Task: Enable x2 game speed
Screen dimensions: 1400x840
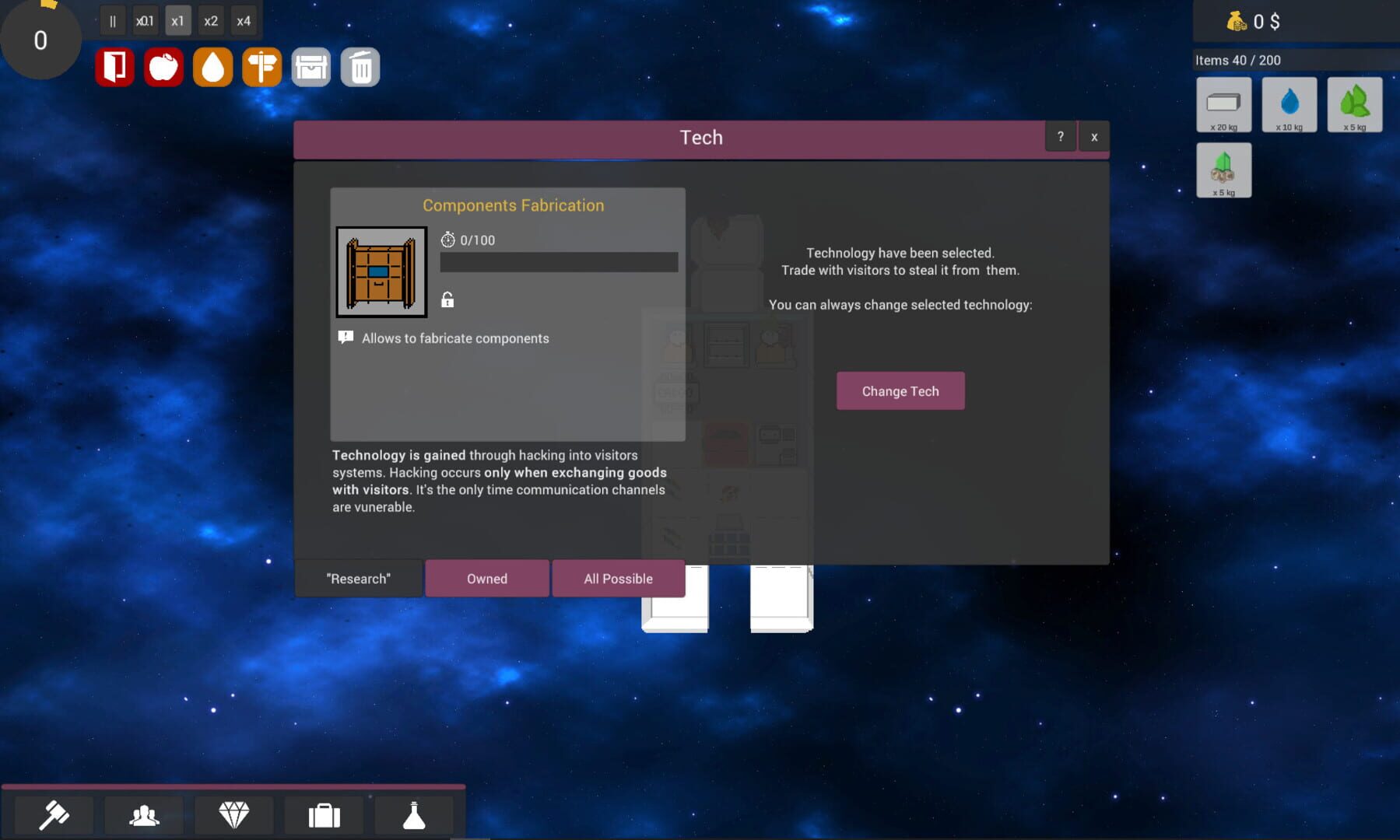Action: (x=211, y=20)
